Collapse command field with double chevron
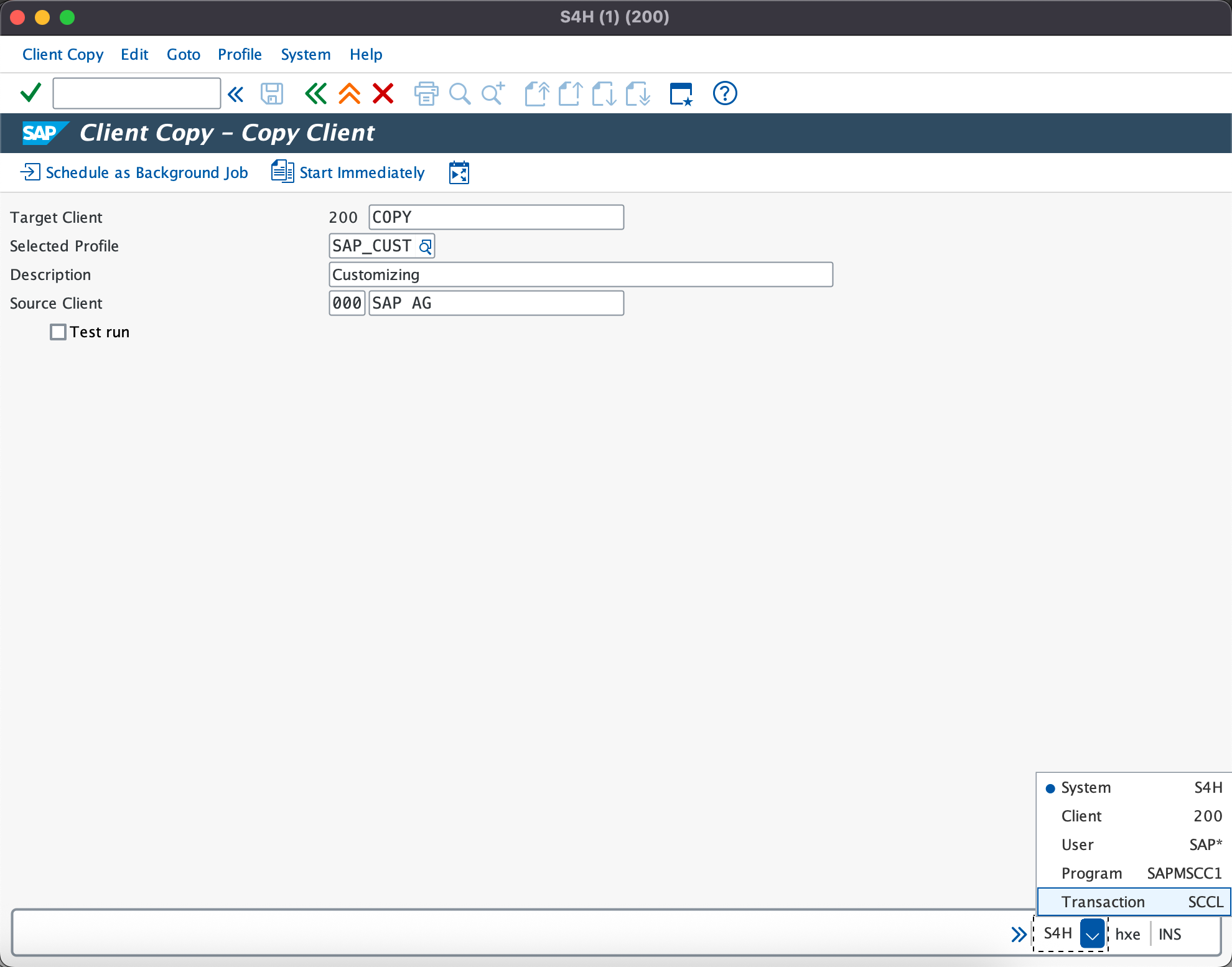 pos(236,94)
